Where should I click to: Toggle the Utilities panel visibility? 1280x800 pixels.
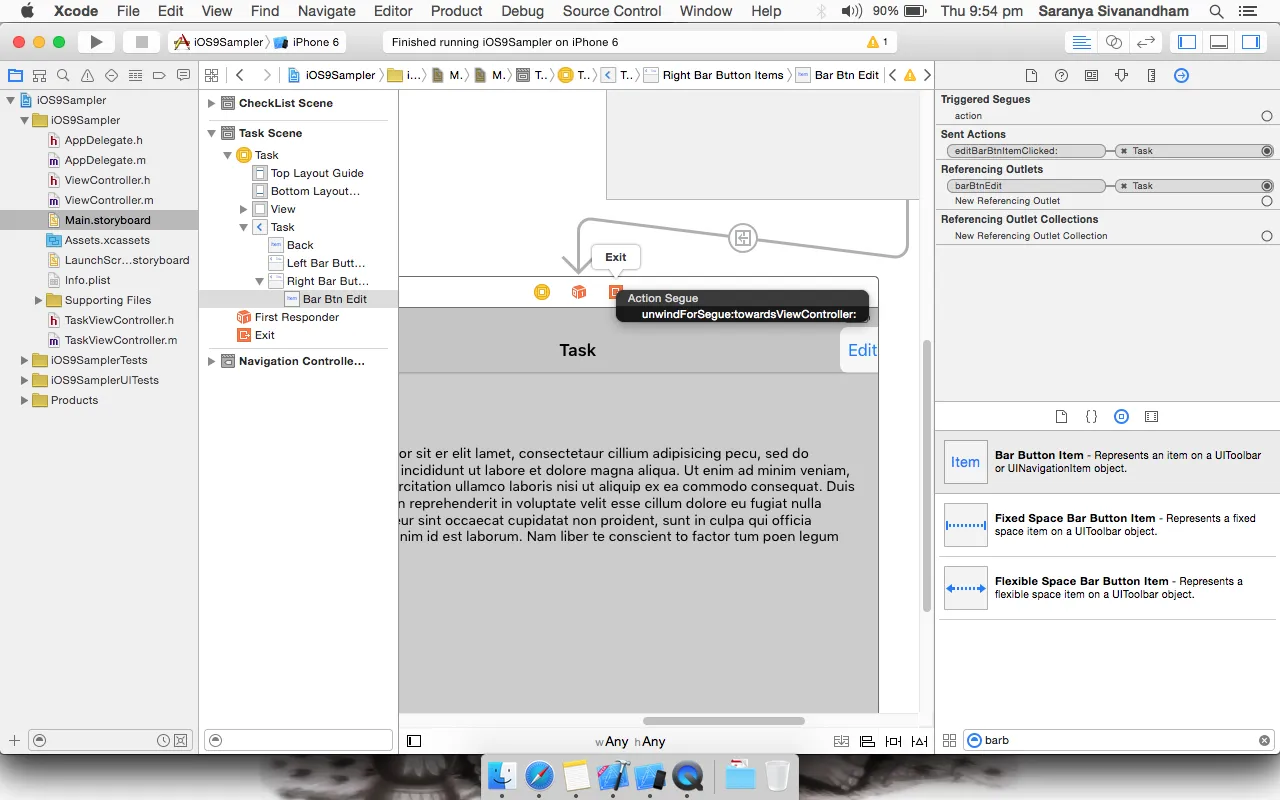pyautogui.click(x=1251, y=42)
